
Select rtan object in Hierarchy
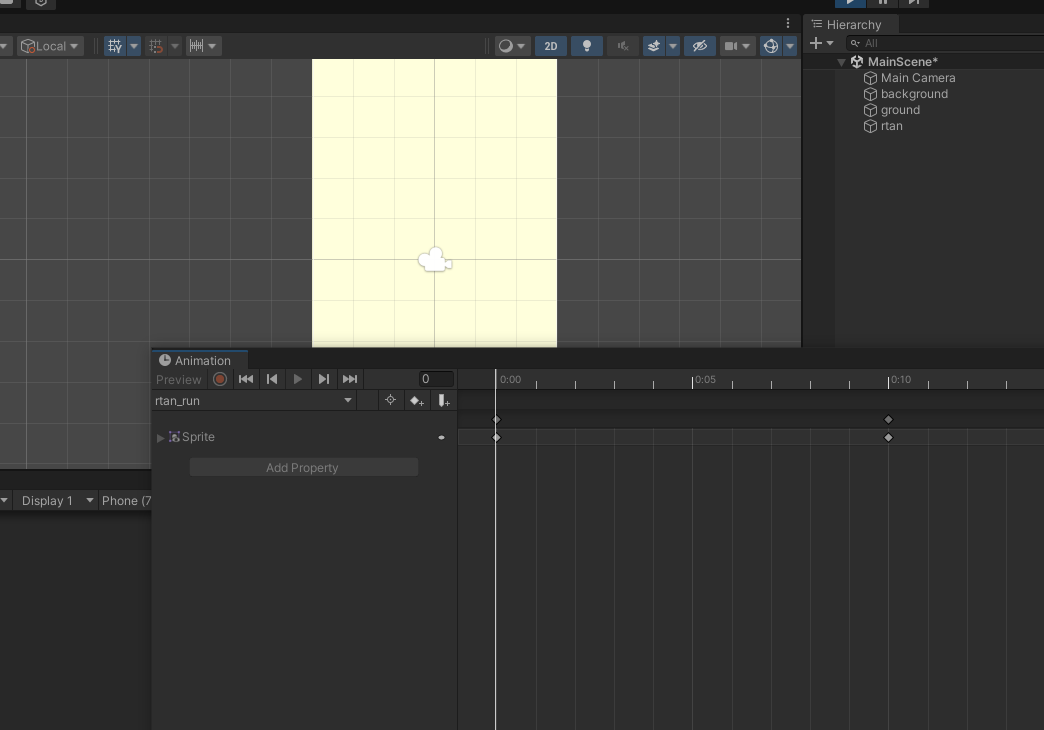(892, 126)
